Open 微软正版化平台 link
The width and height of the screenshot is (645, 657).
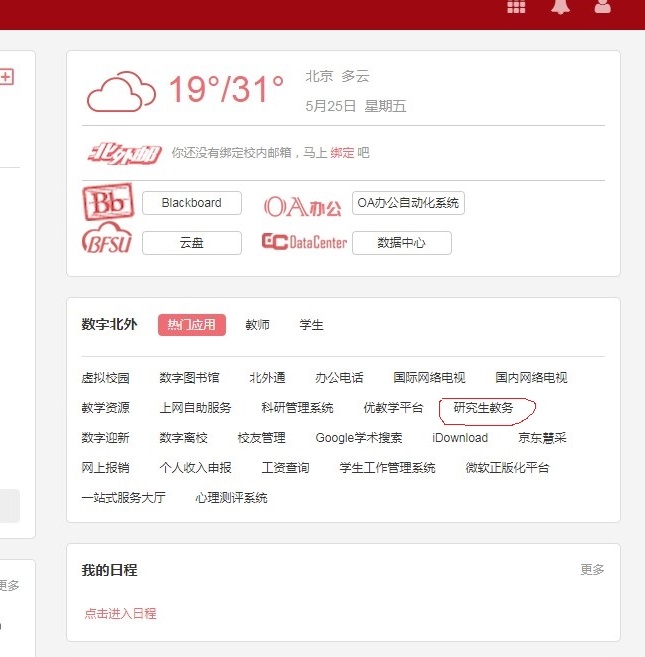click(x=508, y=468)
